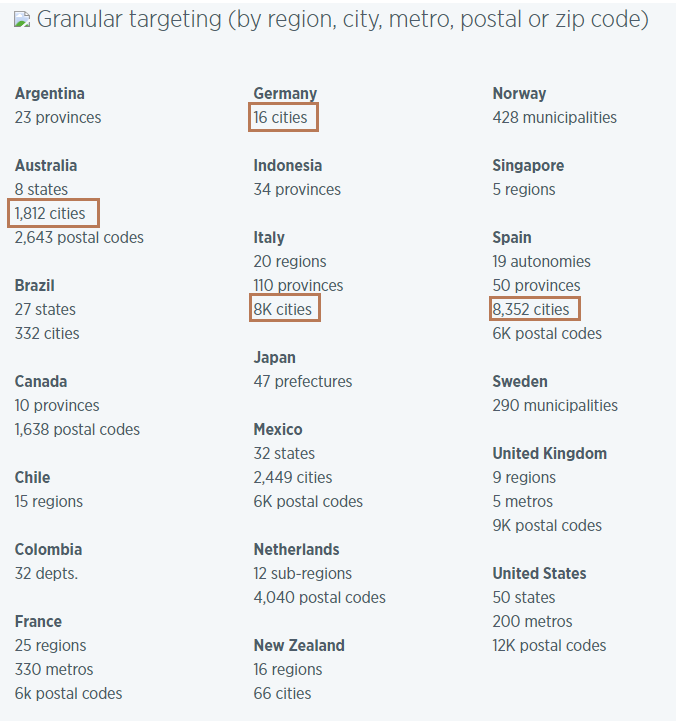Select the Argentina country heading

click(50, 94)
